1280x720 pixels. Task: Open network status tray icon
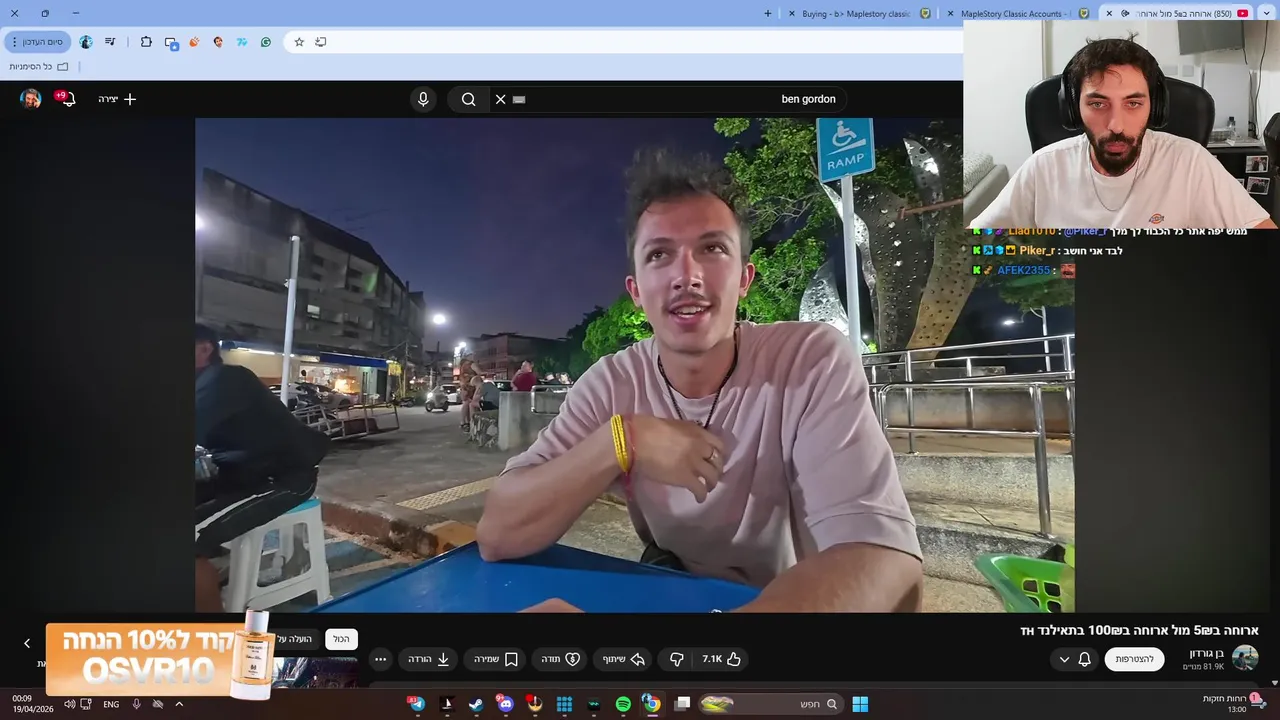pyautogui.click(x=86, y=704)
